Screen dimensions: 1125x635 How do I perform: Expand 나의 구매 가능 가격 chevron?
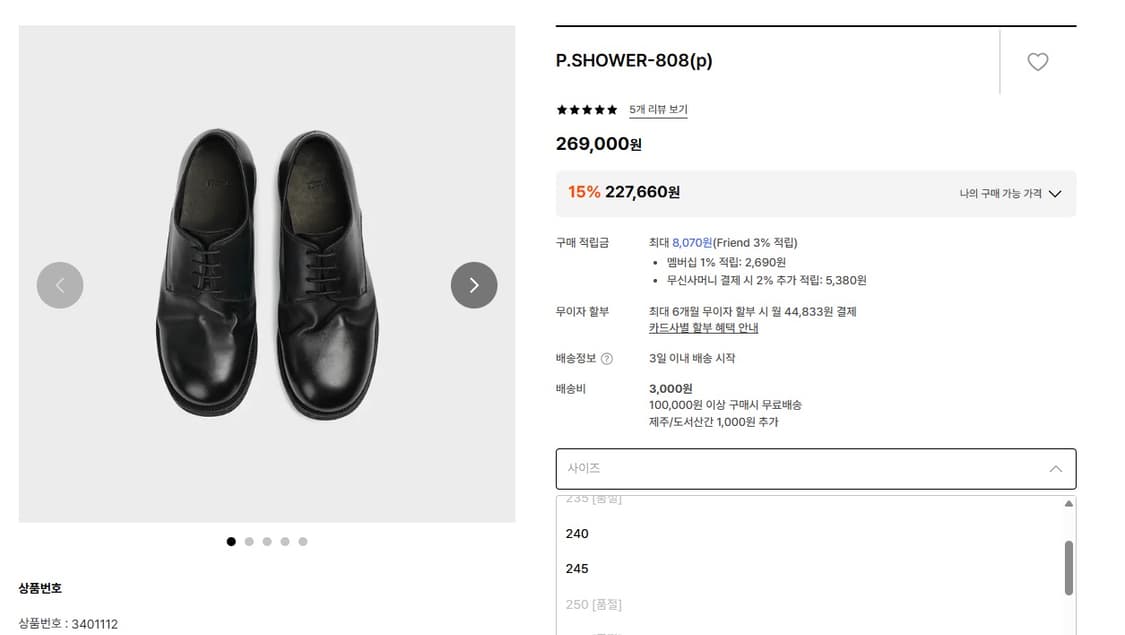coord(1055,194)
